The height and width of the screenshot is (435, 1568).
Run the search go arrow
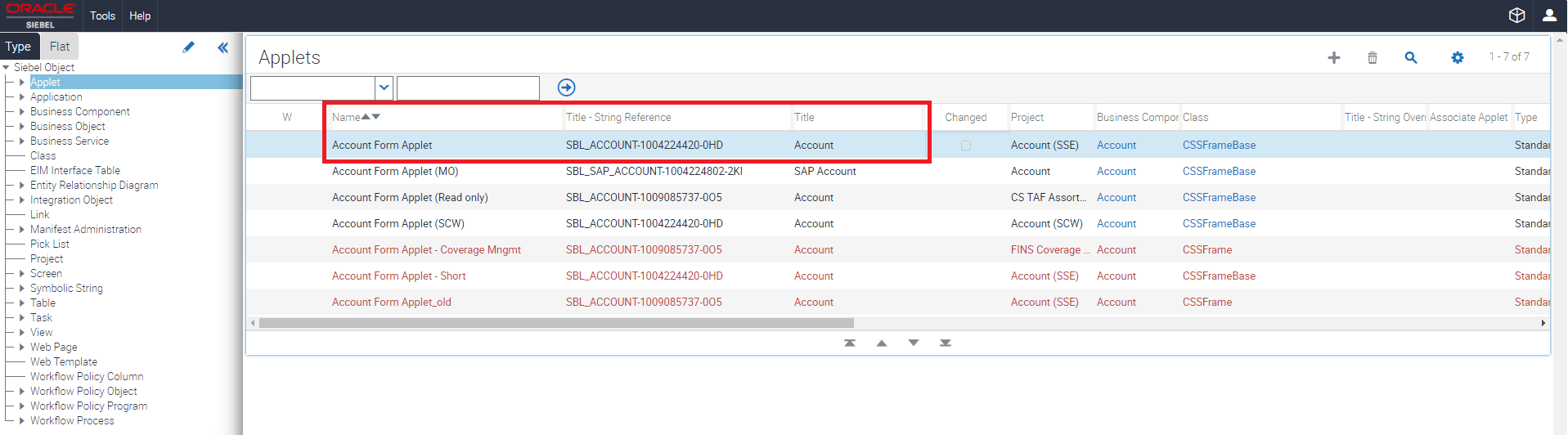tap(566, 87)
